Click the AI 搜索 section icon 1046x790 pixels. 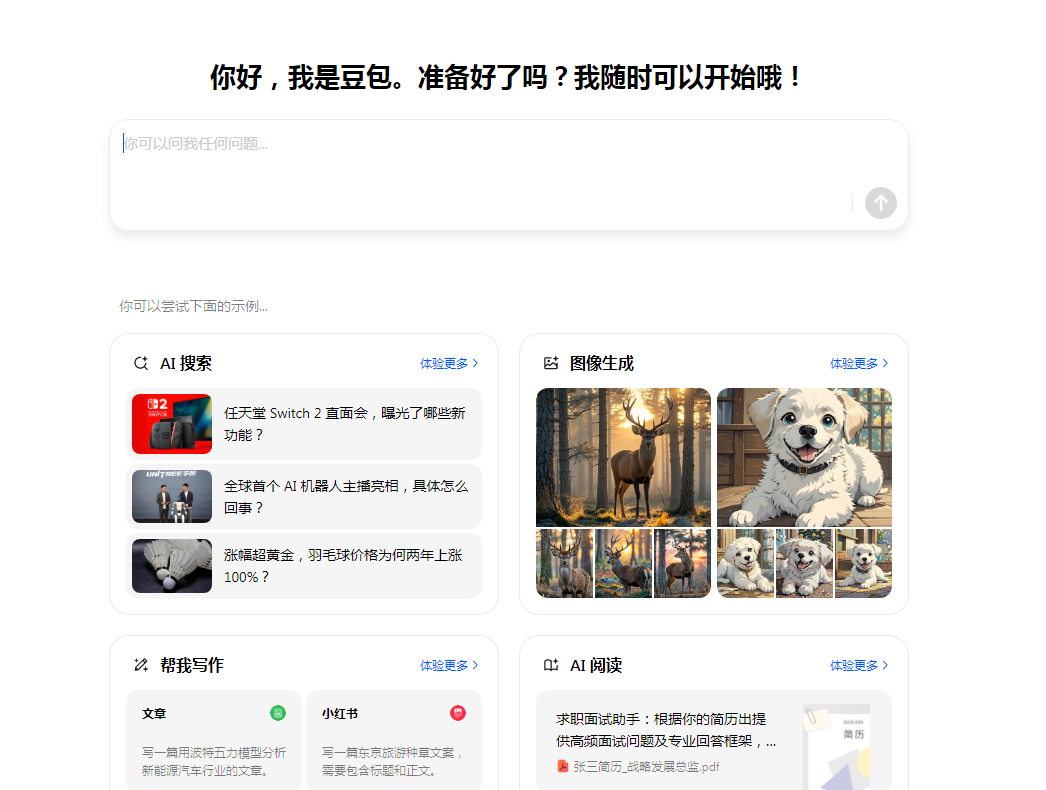coord(140,363)
